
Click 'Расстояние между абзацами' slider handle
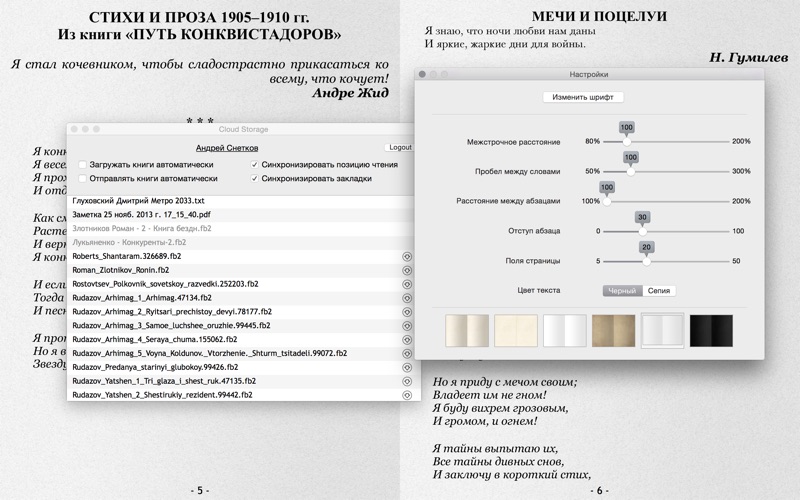tap(607, 202)
